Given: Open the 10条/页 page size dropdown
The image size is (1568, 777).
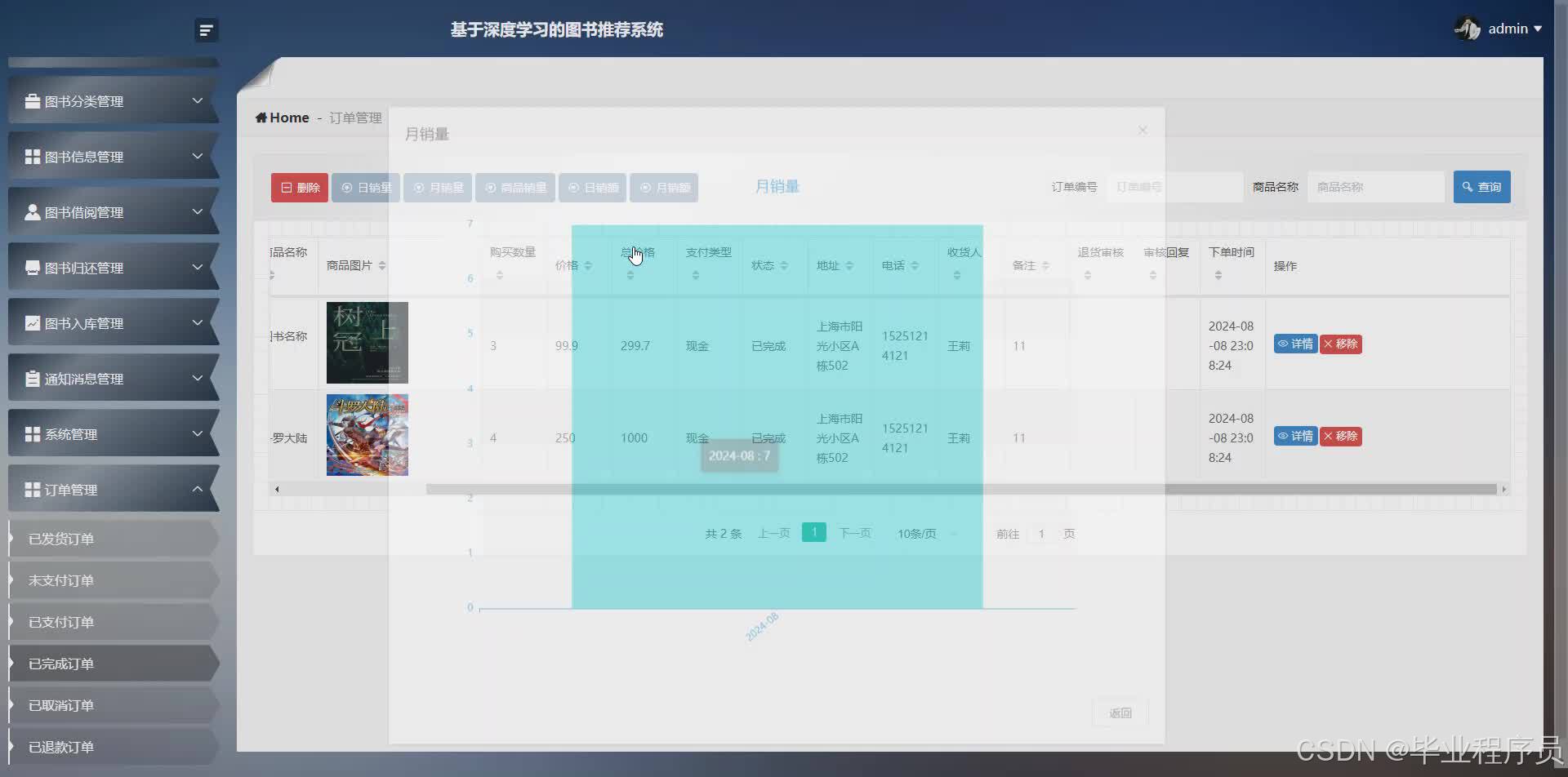Looking at the screenshot, I should pyautogui.click(x=928, y=534).
